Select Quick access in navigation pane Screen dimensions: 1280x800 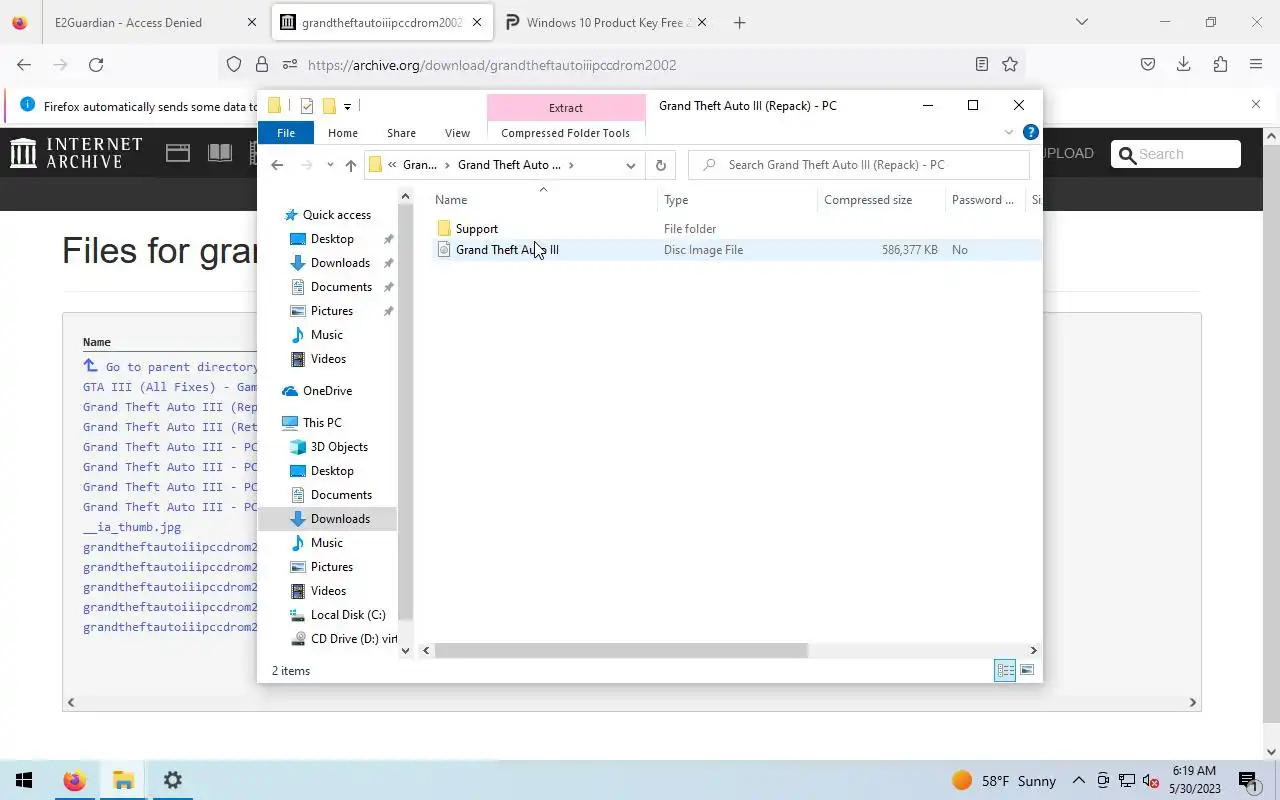[336, 215]
